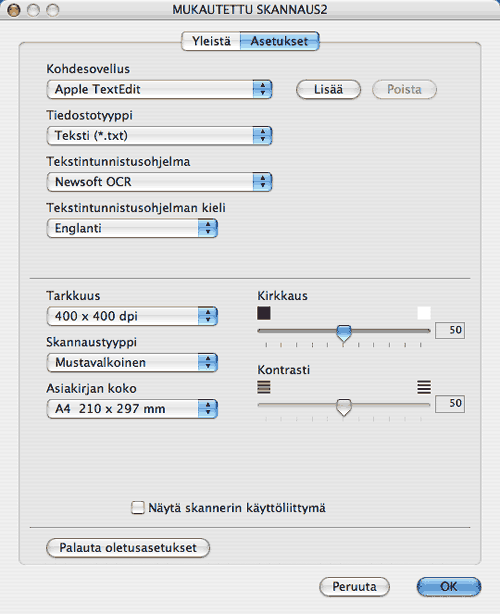Screen dimensions: 500x614
Task: Click the white brightness icon under Kirkkaus
Action: [424, 313]
